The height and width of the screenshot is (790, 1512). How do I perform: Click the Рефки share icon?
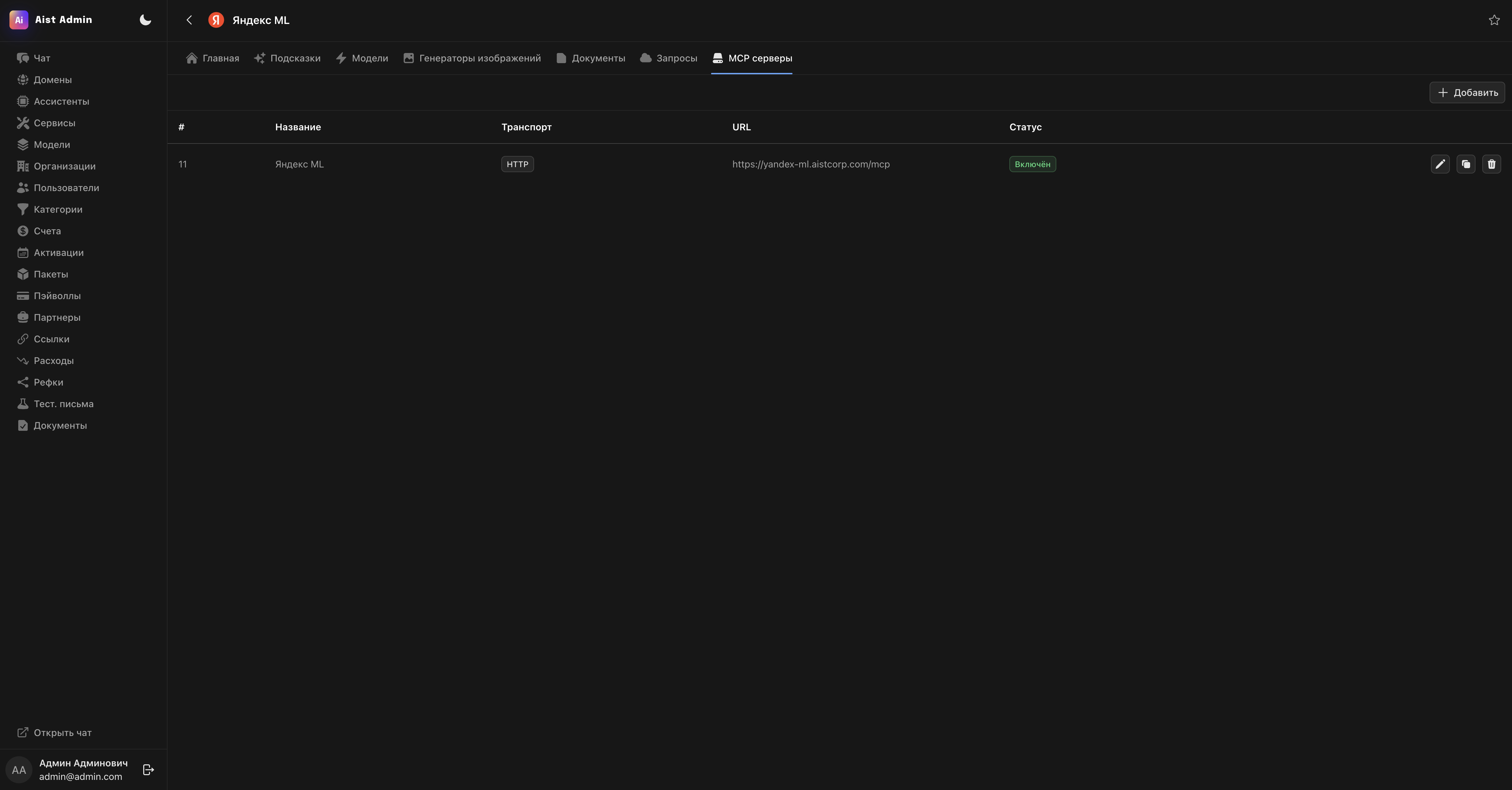(23, 383)
